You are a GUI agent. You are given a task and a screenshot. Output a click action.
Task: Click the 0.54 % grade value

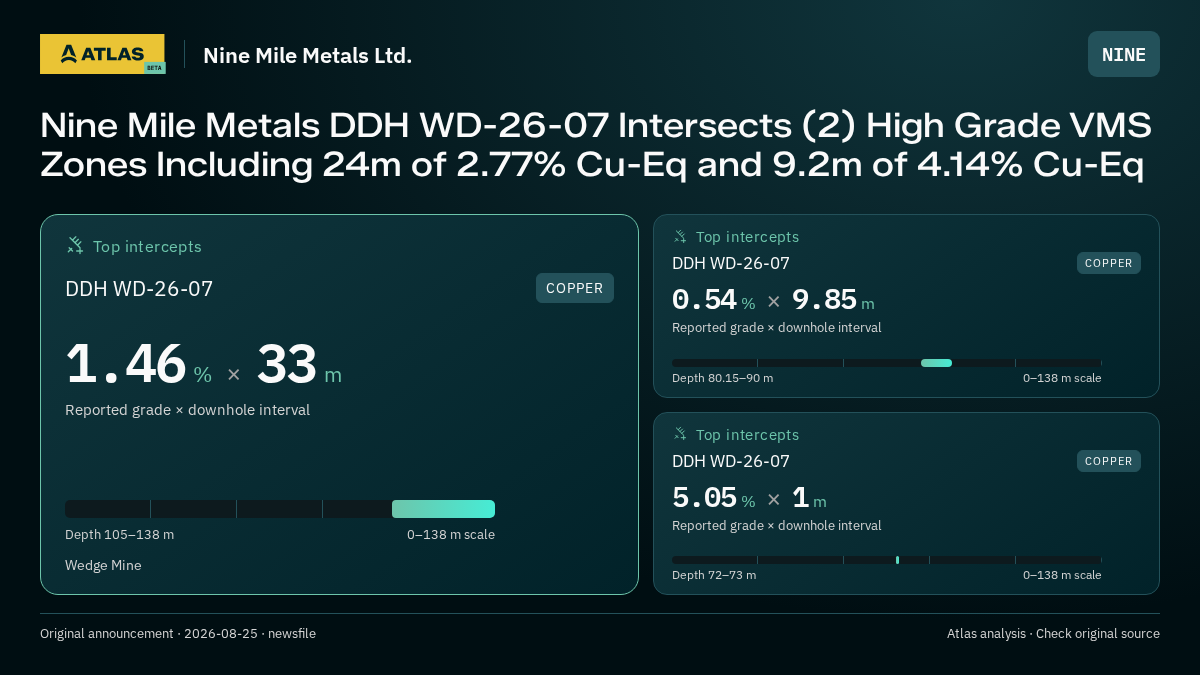point(714,300)
